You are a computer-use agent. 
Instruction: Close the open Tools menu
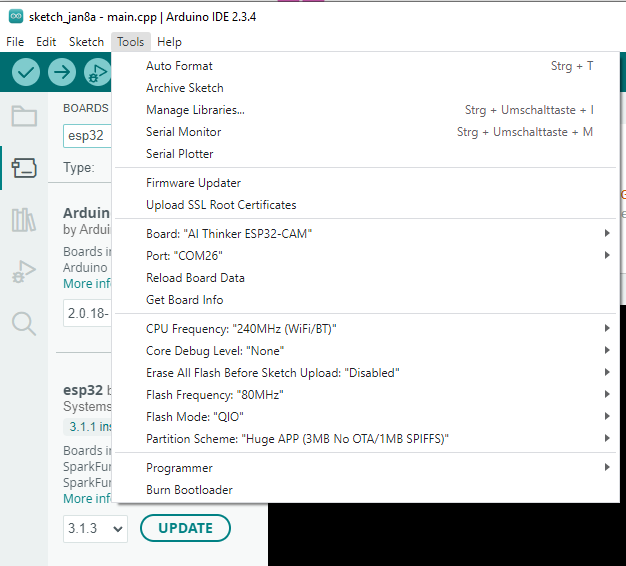click(x=131, y=42)
